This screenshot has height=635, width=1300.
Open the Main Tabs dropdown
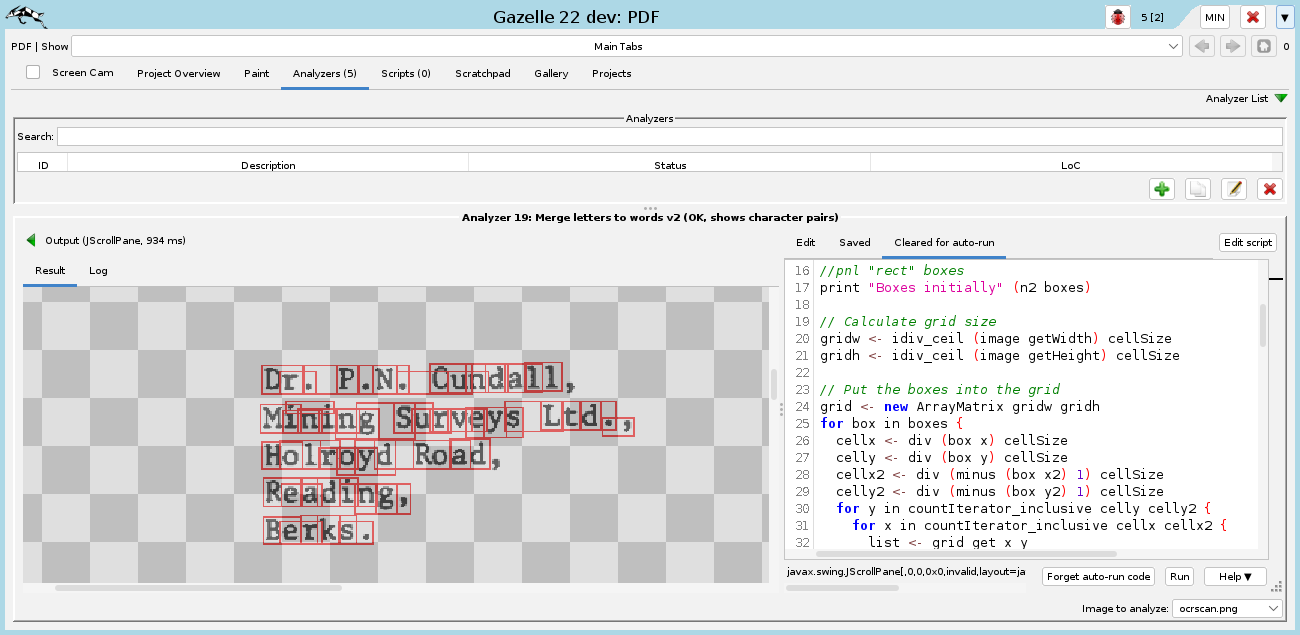(626, 46)
